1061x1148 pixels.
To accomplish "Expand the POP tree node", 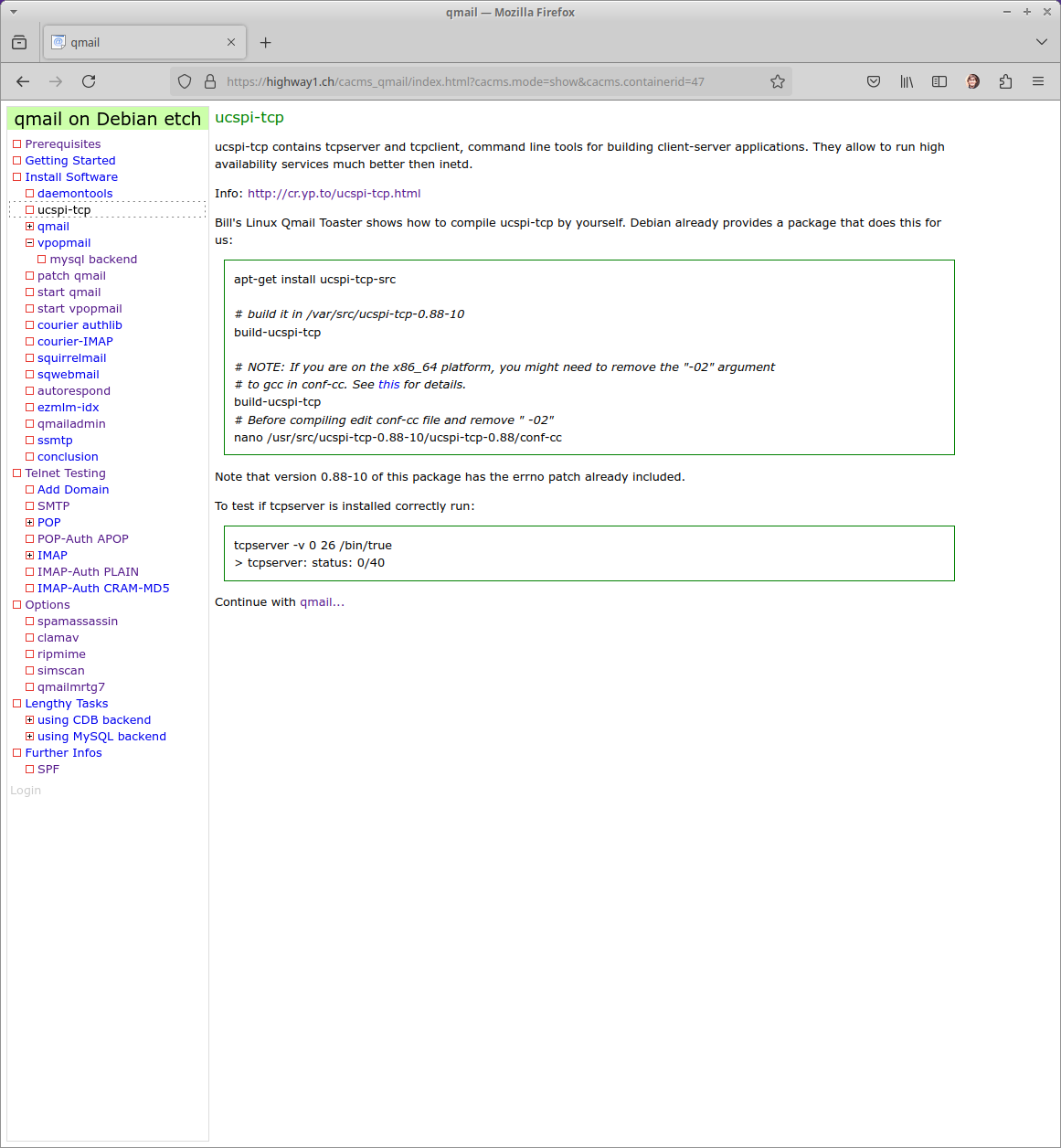I will 29,523.
